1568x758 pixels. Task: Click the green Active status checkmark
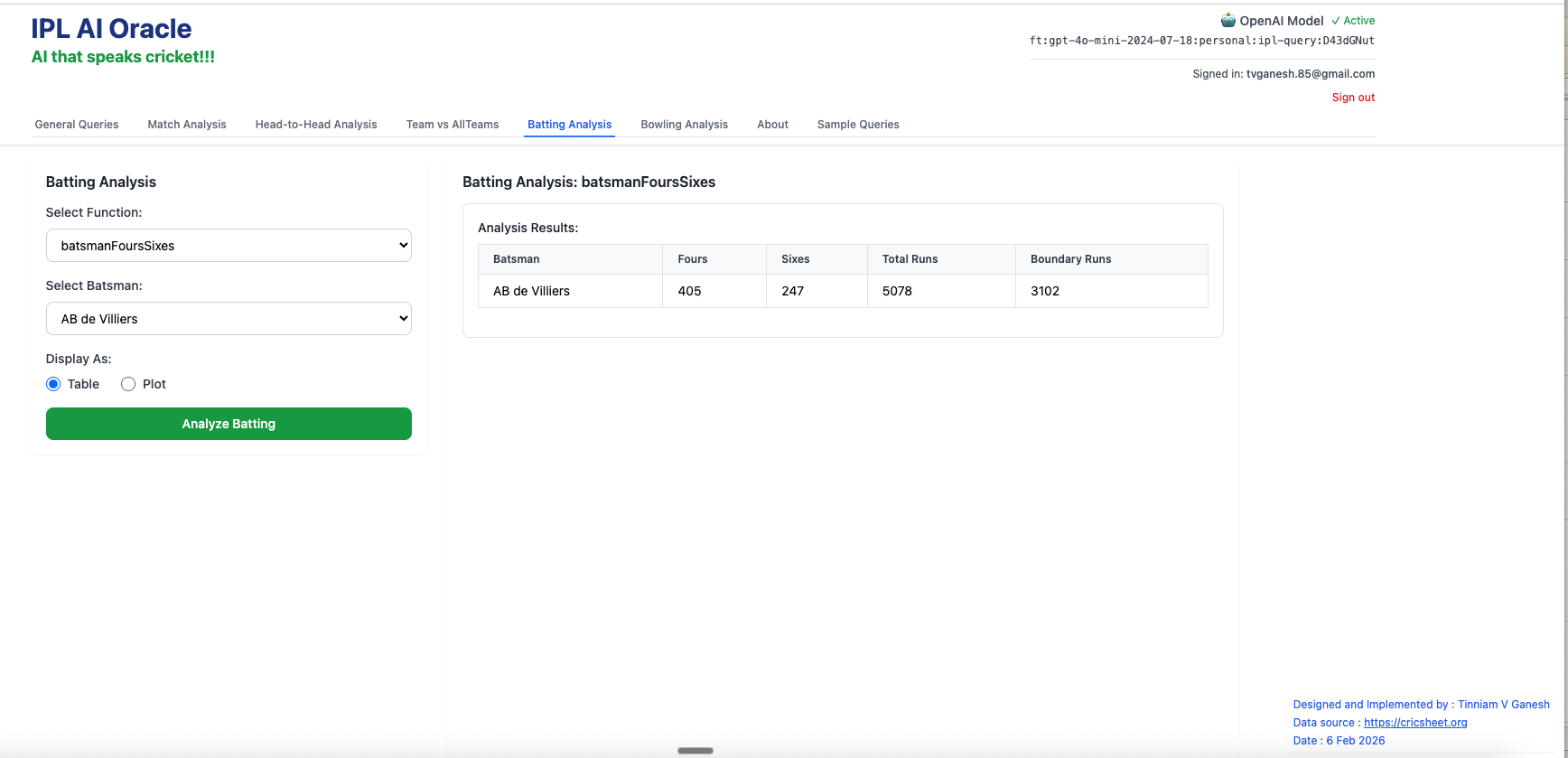1336,21
